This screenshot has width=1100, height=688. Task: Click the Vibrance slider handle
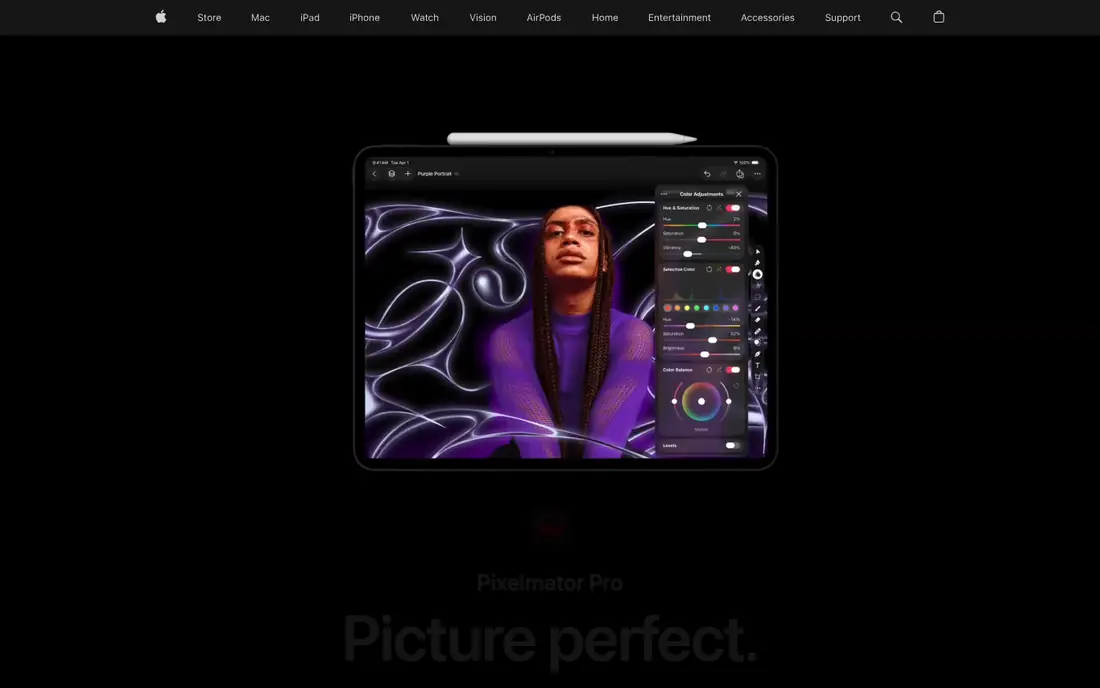point(688,254)
